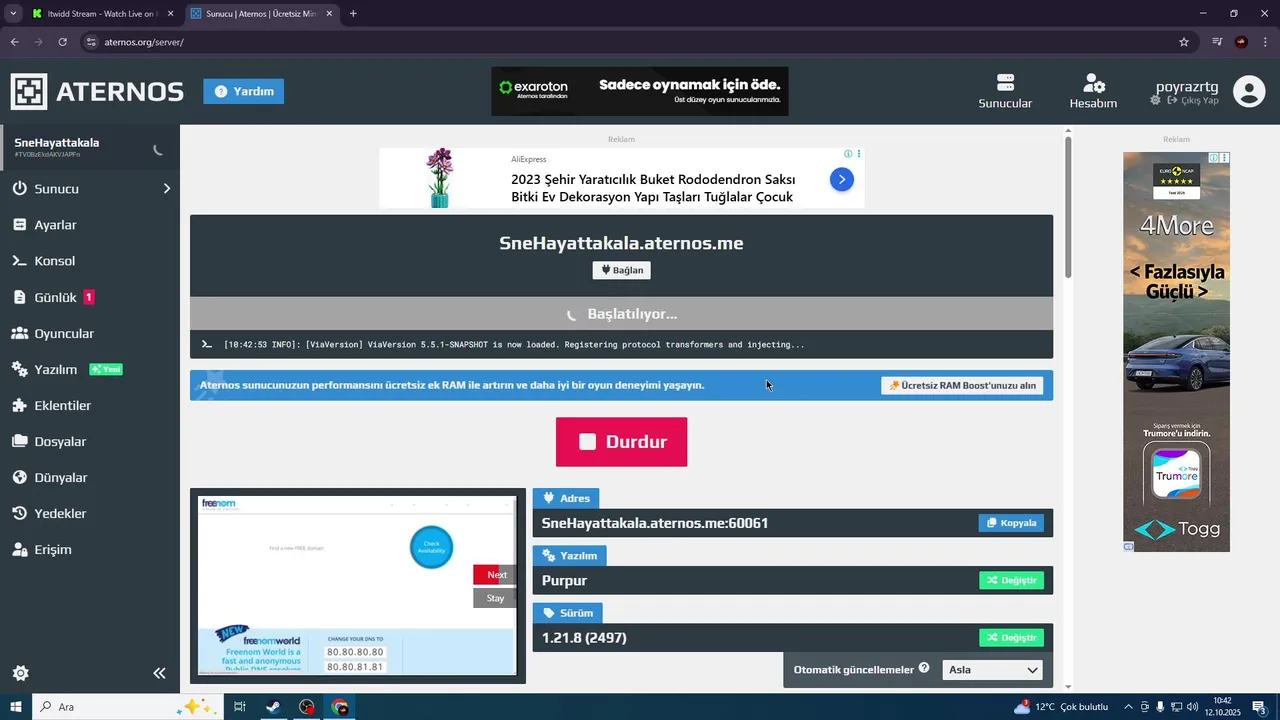
Task: Open Yardım help button
Action: [243, 91]
